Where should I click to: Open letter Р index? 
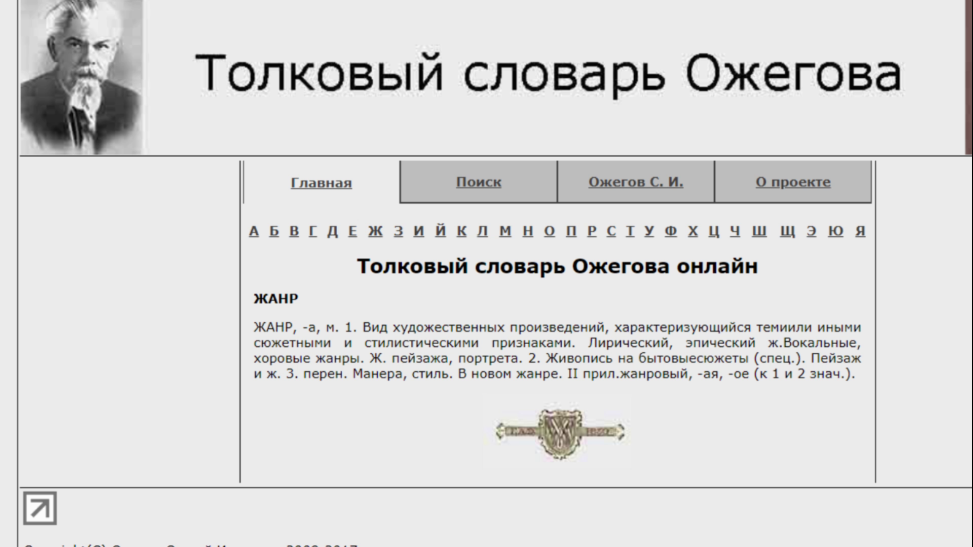click(x=591, y=231)
